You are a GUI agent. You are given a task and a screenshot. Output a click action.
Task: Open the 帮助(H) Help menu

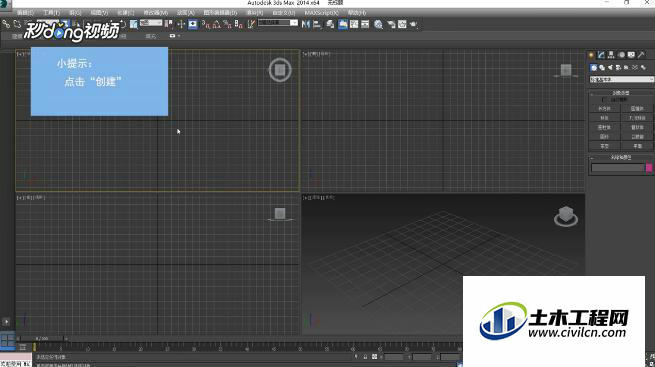point(356,13)
